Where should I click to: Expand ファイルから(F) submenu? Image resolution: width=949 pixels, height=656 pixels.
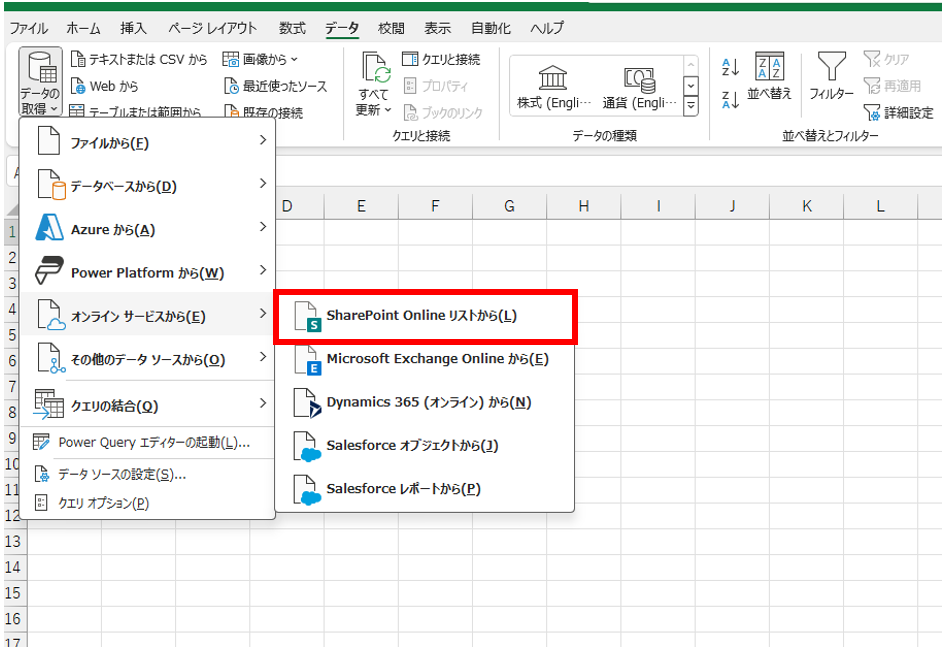(x=148, y=142)
